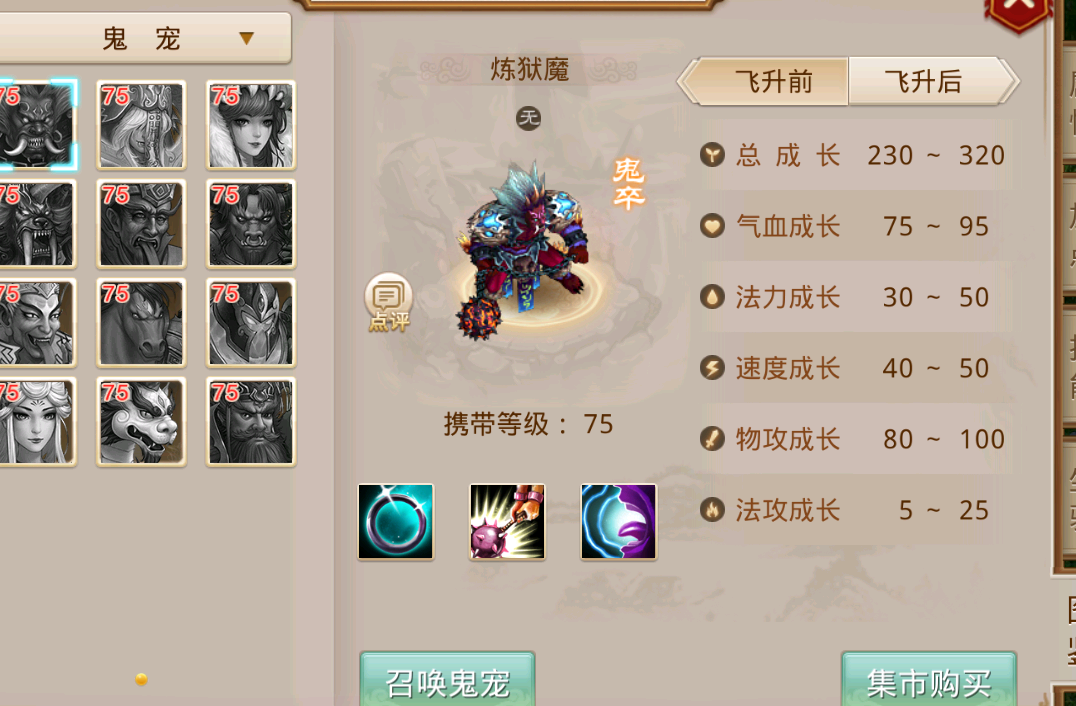Viewport: 1076px width, 706px height.
Task: Select the horse-headed pet portrait
Action: (141, 322)
